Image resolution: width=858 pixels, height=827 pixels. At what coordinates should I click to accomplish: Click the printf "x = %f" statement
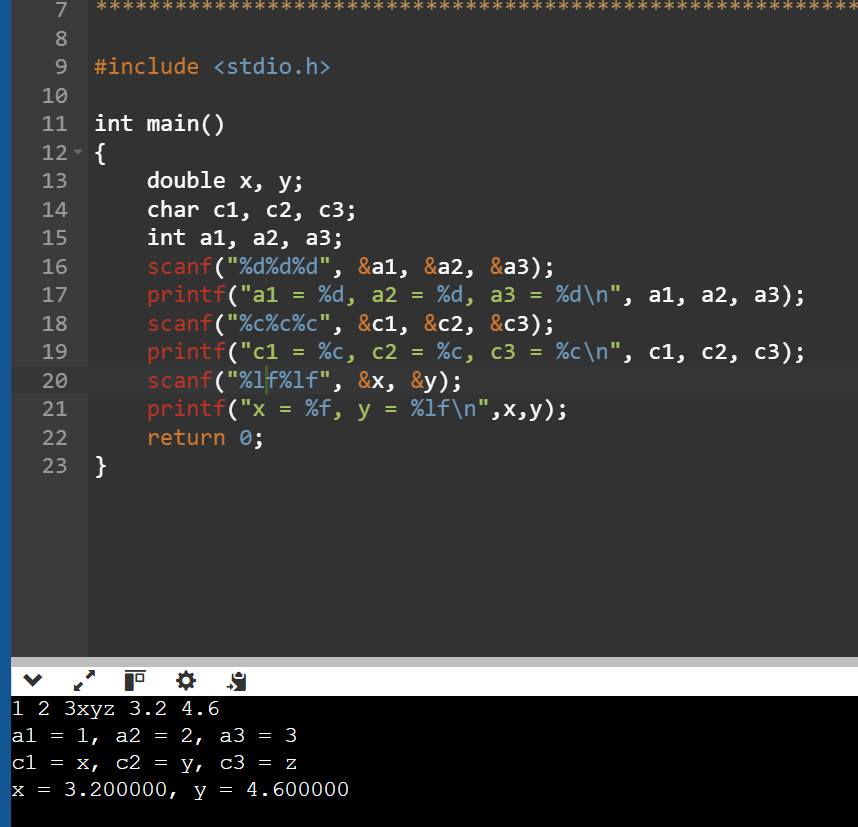pos(357,409)
